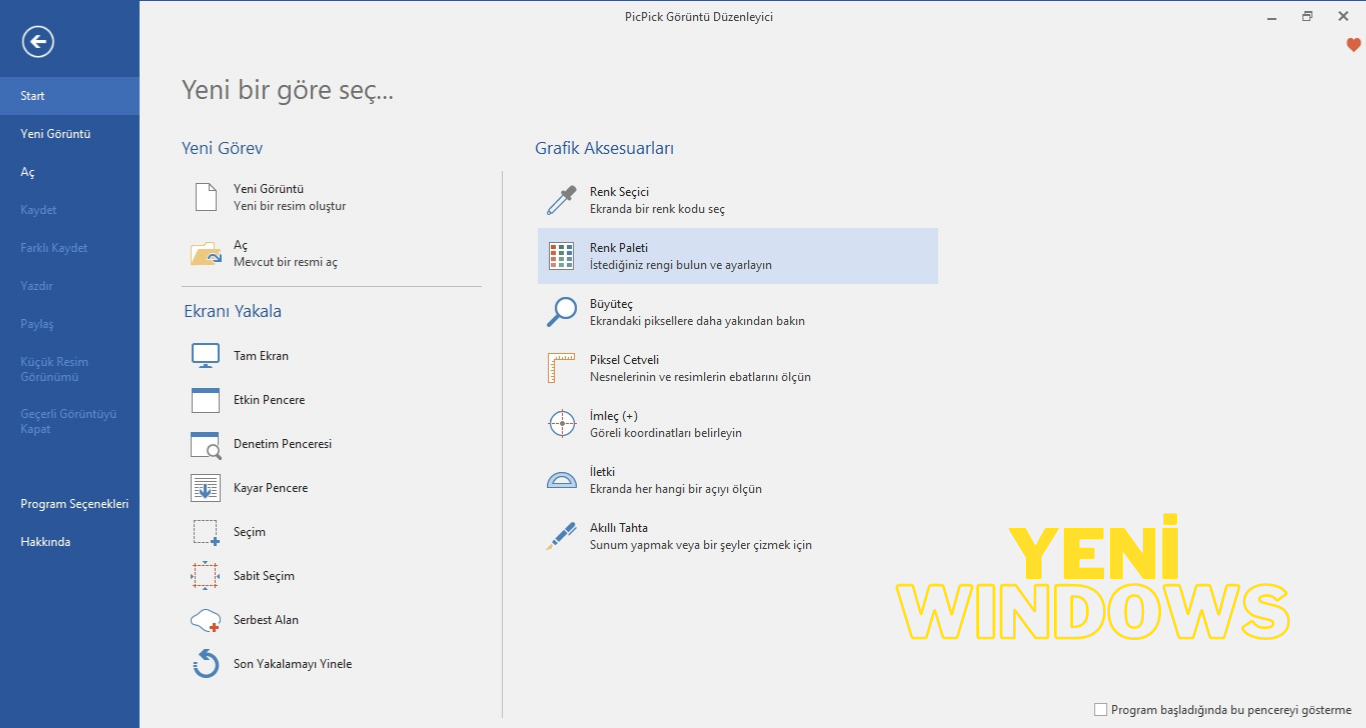Image resolution: width=1366 pixels, height=728 pixels.
Task: Click the Akıllı Tahta pen icon
Action: point(561,536)
